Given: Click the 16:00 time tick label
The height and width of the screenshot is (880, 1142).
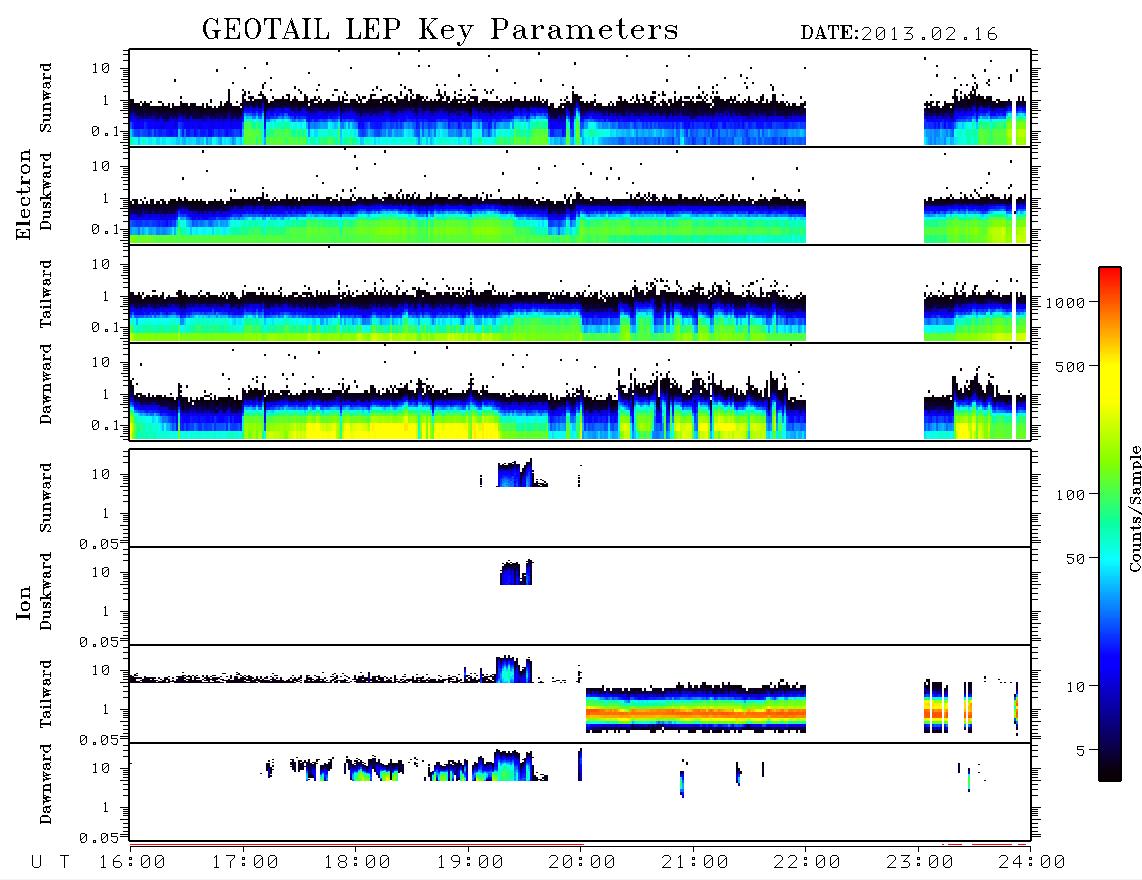Looking at the screenshot, I should (132, 862).
